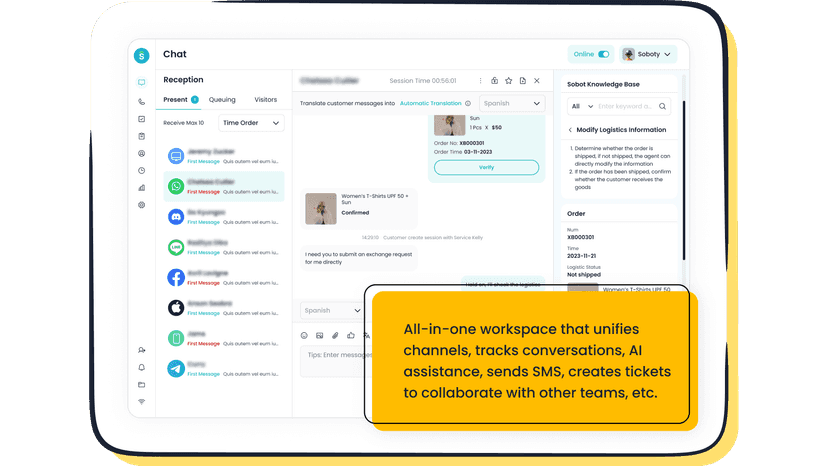The width and height of the screenshot is (828, 466).
Task: Click the more options dots in chat header
Action: tap(480, 81)
